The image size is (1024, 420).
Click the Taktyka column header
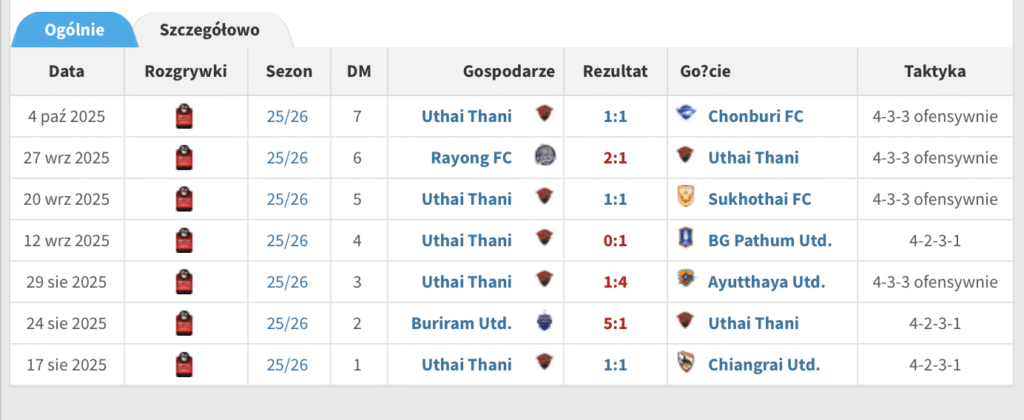(x=934, y=71)
